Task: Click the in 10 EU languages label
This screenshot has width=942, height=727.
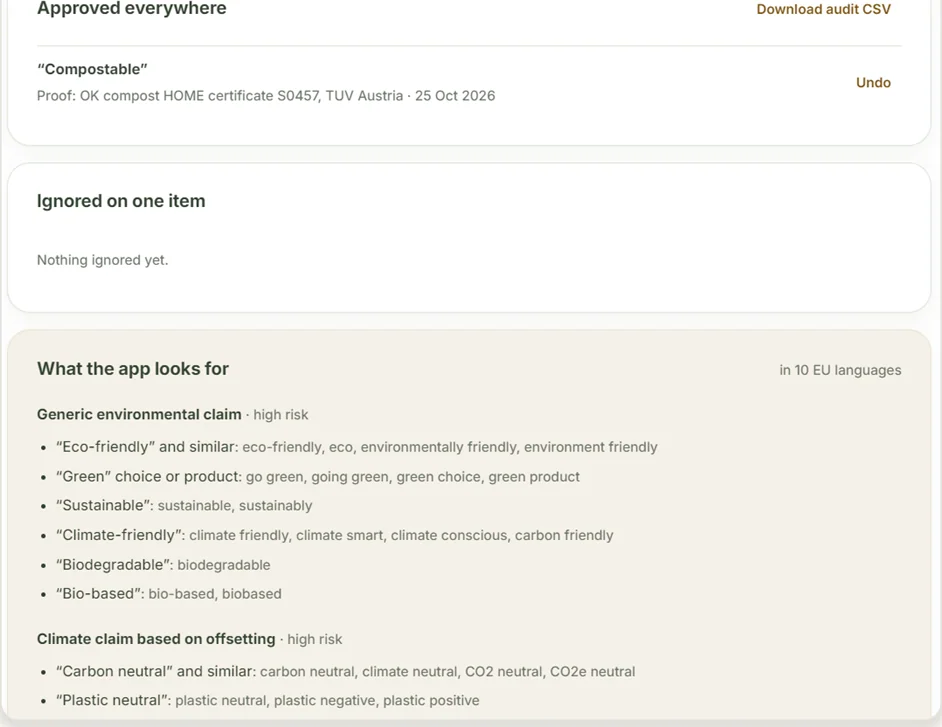Action: pyautogui.click(x=840, y=370)
